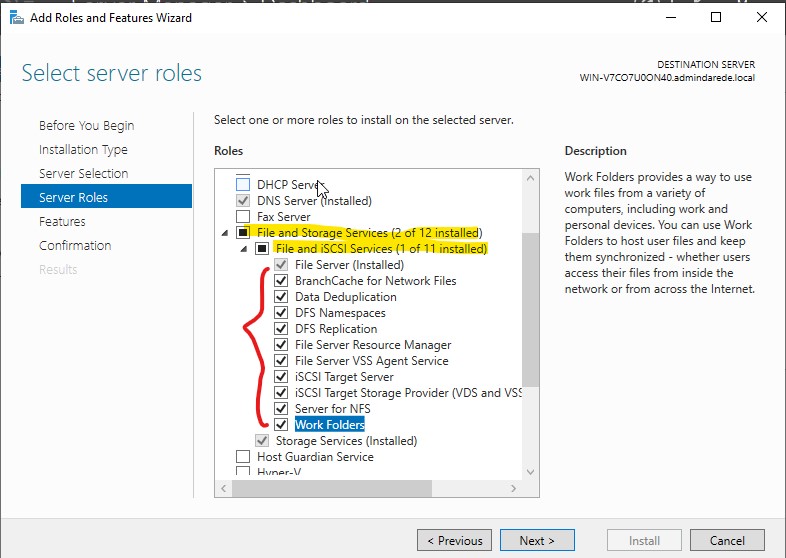786x558 pixels.
Task: Open the Features step
Action: pos(62,222)
